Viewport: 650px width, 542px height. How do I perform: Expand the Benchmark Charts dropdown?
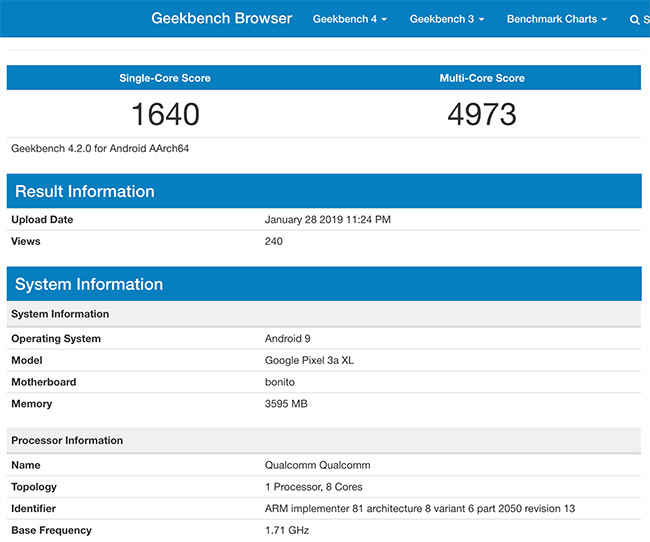557,19
